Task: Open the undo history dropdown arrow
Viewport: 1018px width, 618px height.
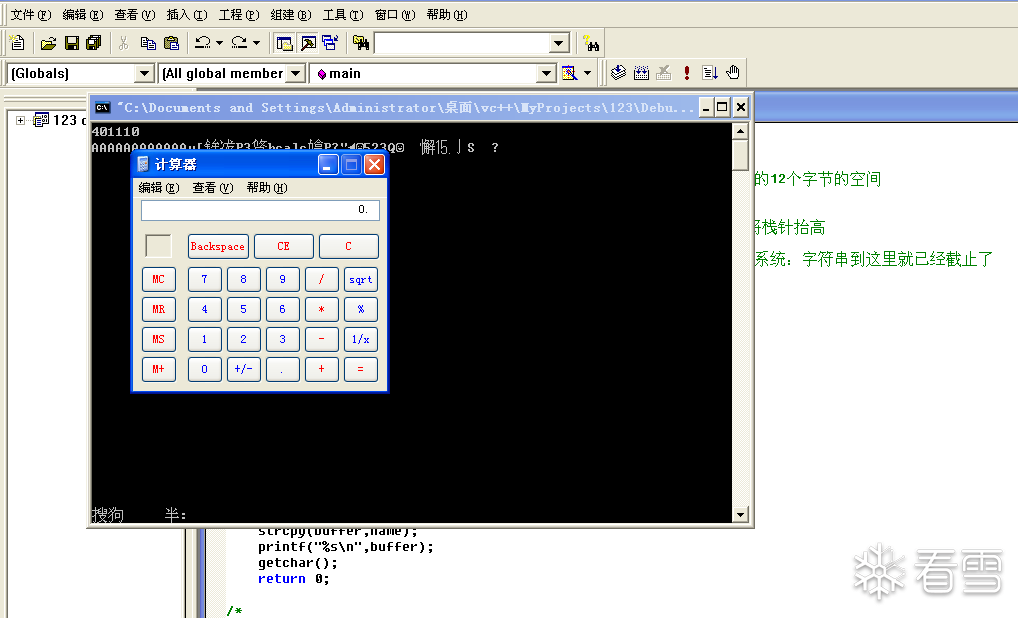Action: [219, 43]
